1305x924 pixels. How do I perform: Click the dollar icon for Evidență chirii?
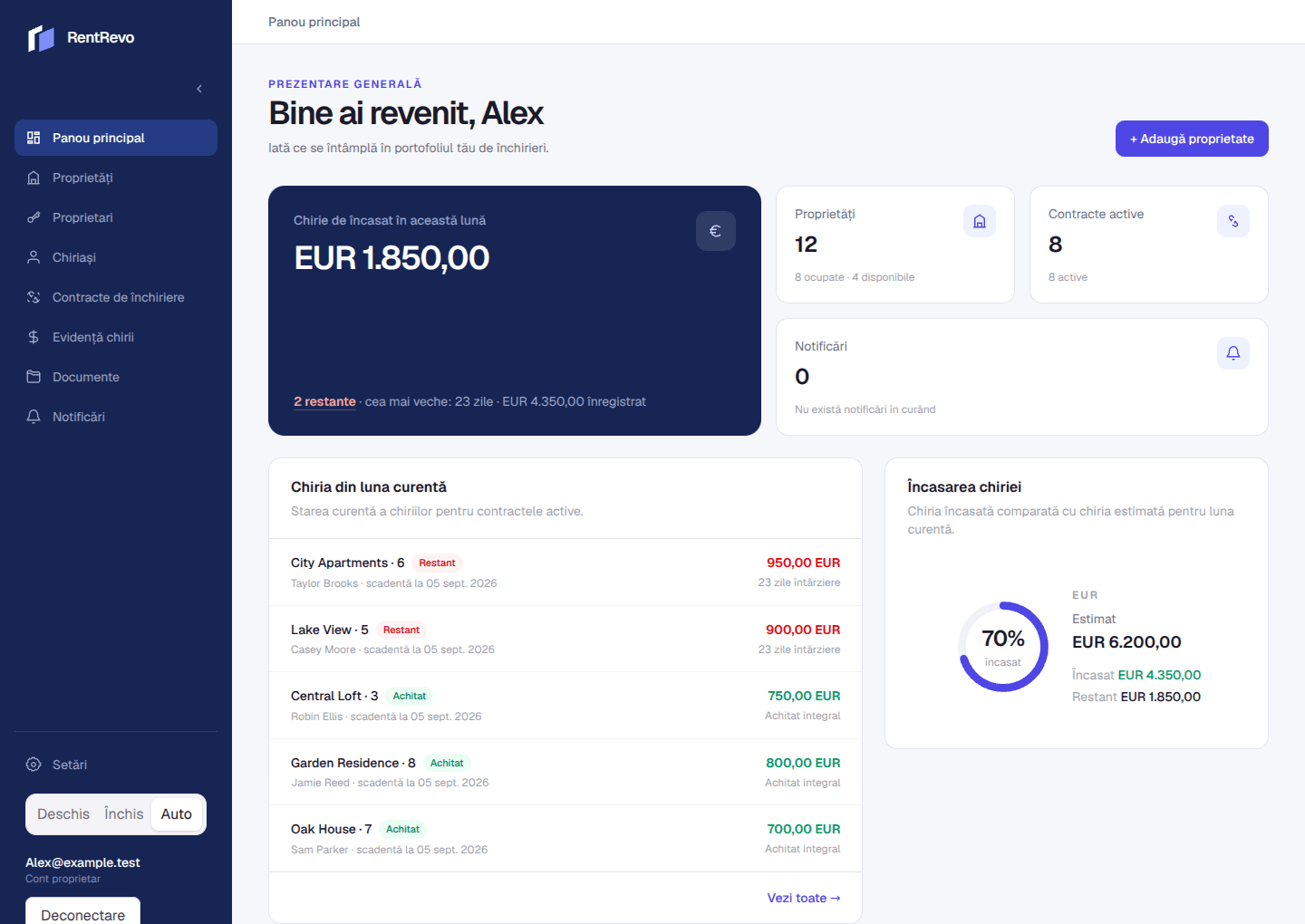point(34,337)
